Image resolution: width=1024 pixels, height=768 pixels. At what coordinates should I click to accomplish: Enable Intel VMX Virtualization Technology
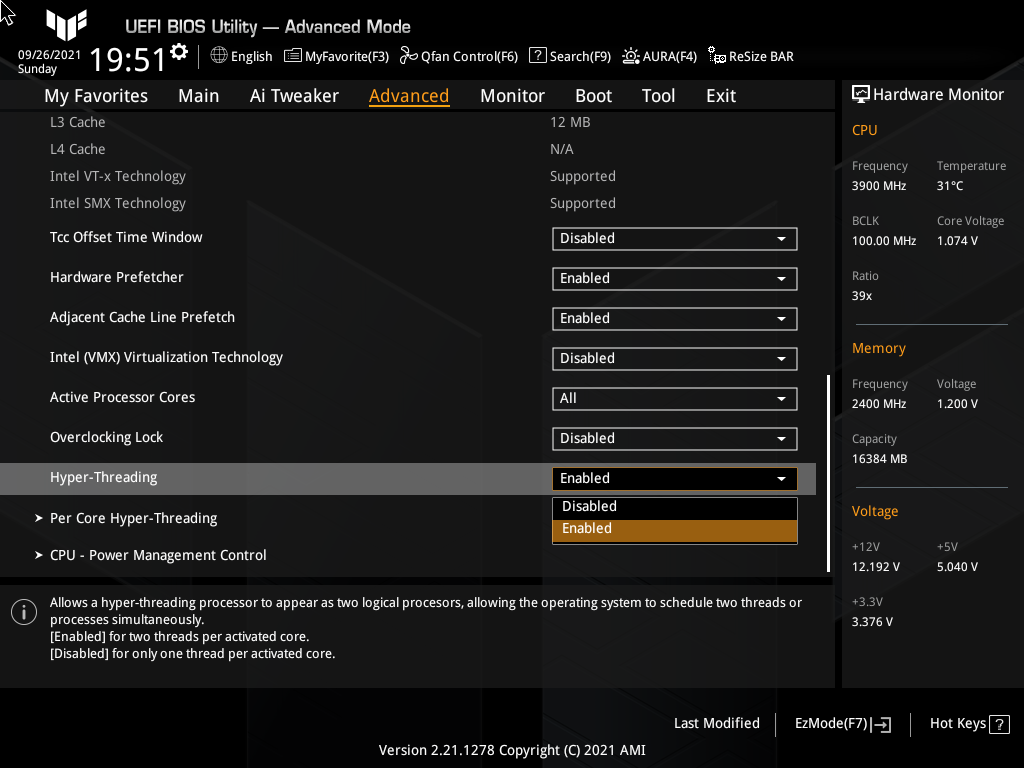point(674,358)
